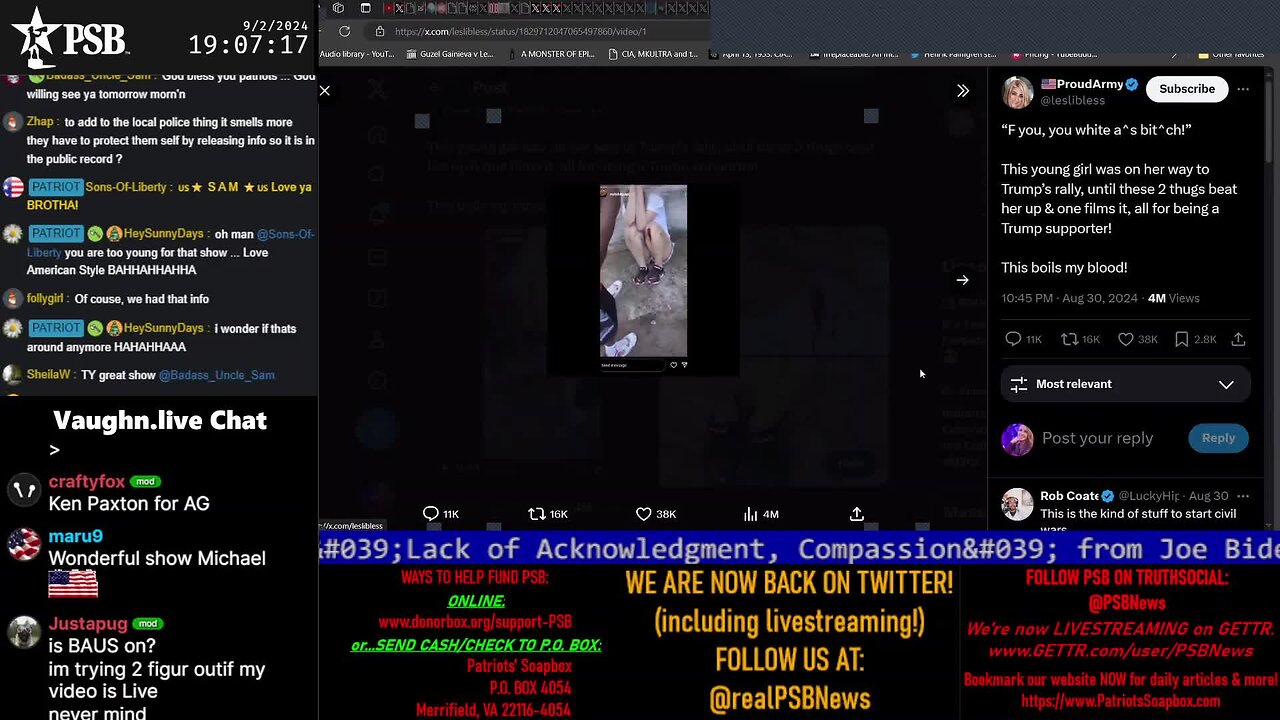
Task: Open Other favorites folder
Action: (1229, 54)
